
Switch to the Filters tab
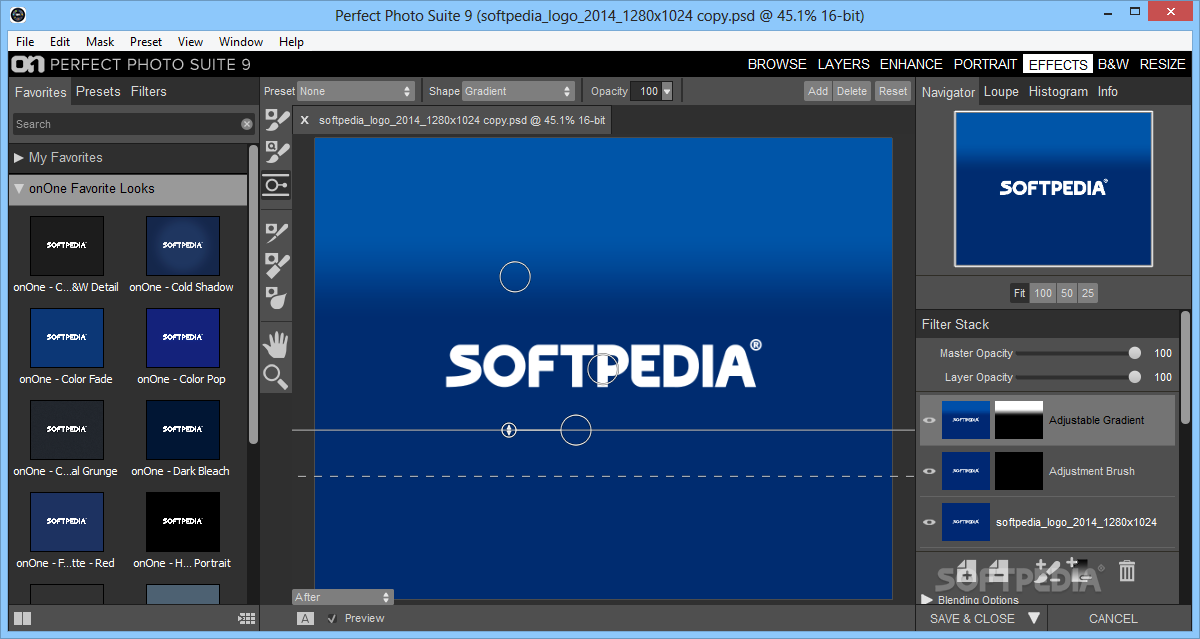click(149, 91)
